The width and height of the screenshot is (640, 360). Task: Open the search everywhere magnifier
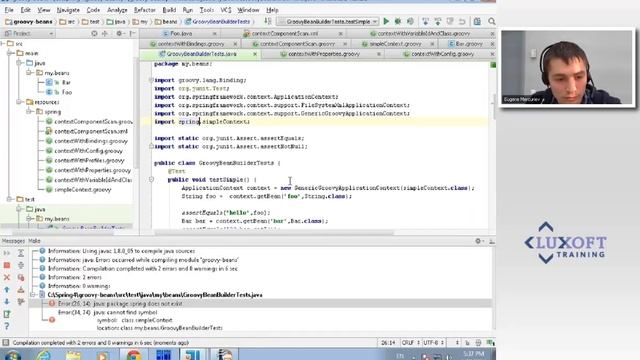click(x=491, y=21)
